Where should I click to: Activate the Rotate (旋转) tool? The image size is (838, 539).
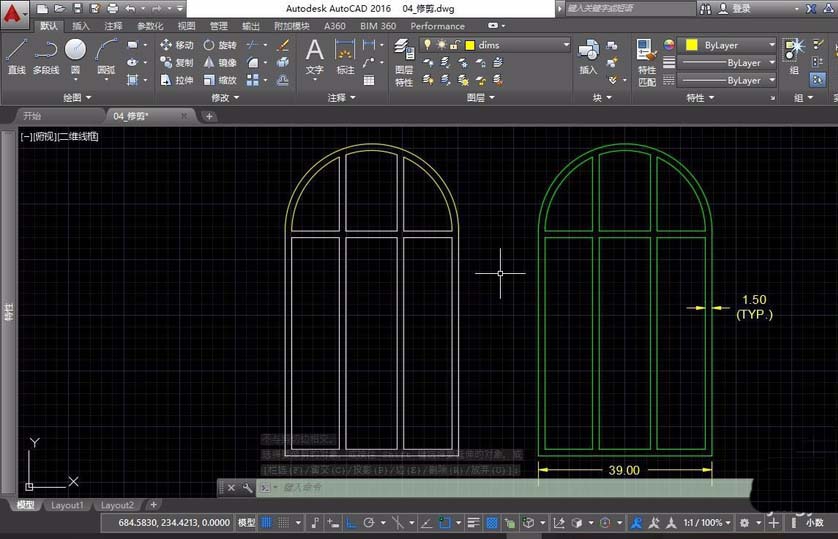coord(219,45)
